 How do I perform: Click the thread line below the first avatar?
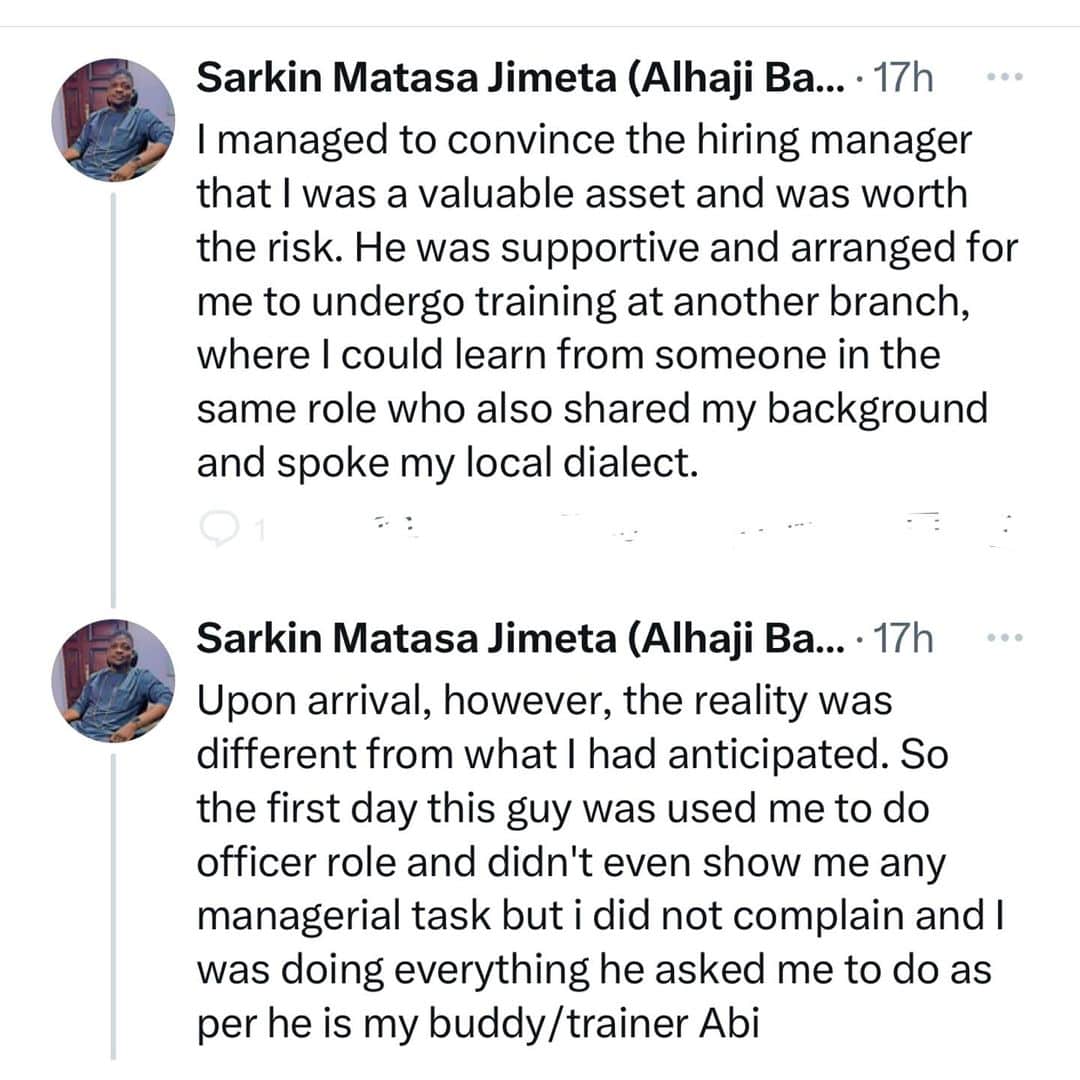(x=113, y=400)
